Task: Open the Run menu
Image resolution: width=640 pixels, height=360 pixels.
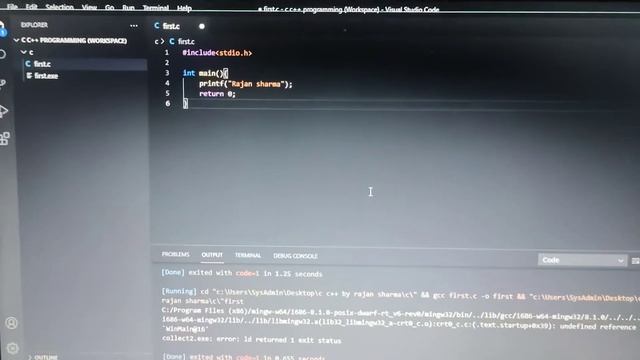Action: [128, 8]
